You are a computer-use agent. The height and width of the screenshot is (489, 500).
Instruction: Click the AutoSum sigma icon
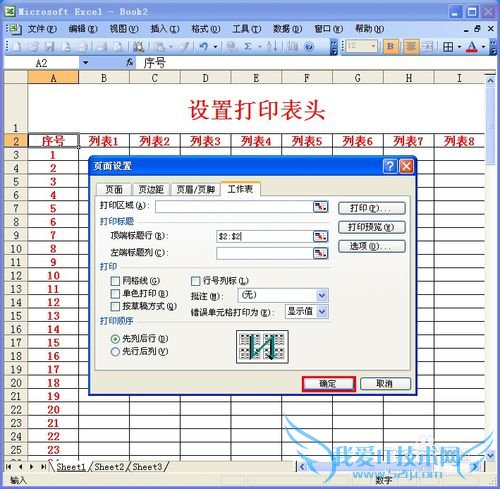click(248, 47)
